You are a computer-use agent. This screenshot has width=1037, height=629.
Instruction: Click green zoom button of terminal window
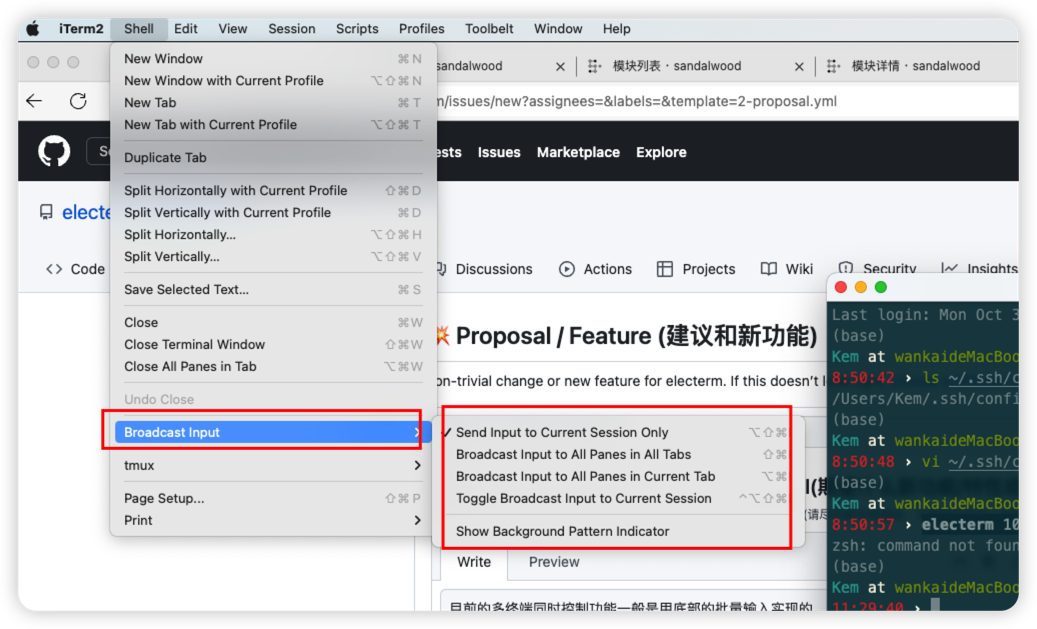click(x=880, y=287)
